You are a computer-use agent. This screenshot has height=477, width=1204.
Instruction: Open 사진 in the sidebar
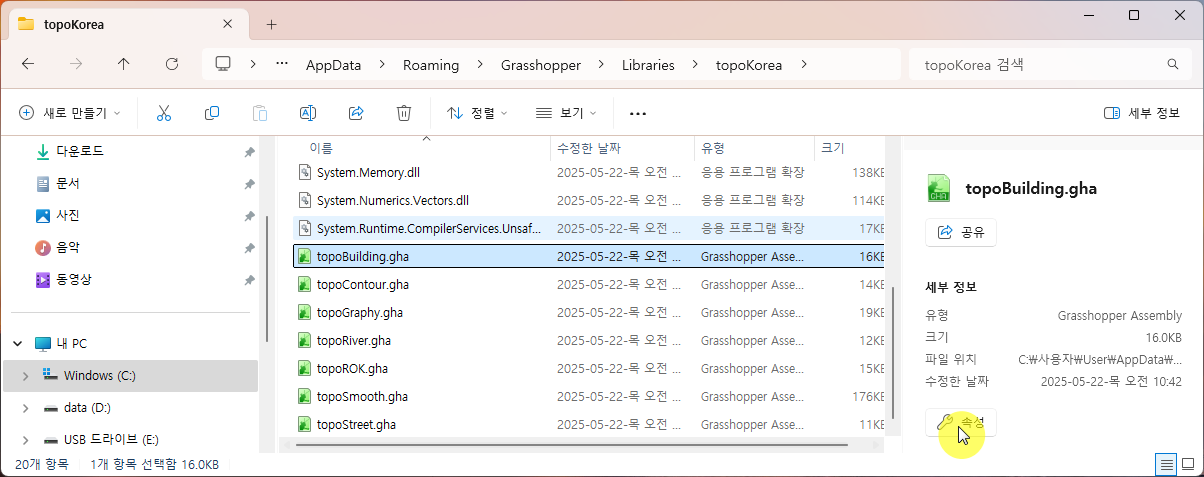point(67,216)
